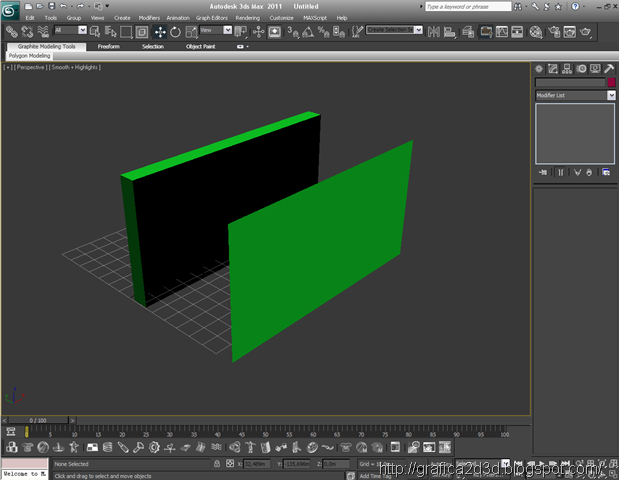619x480 pixels.
Task: Open the Create command panel tab
Action: pyautogui.click(x=540, y=68)
